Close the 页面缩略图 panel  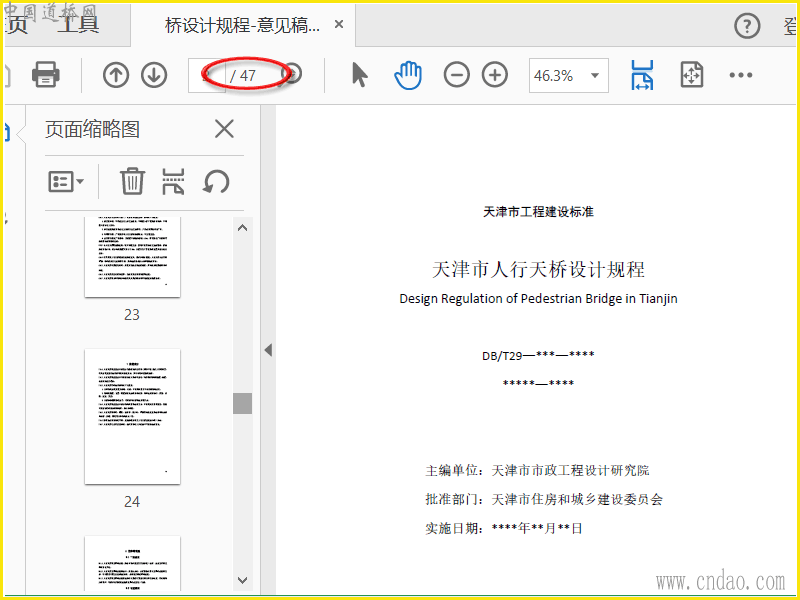(224, 129)
